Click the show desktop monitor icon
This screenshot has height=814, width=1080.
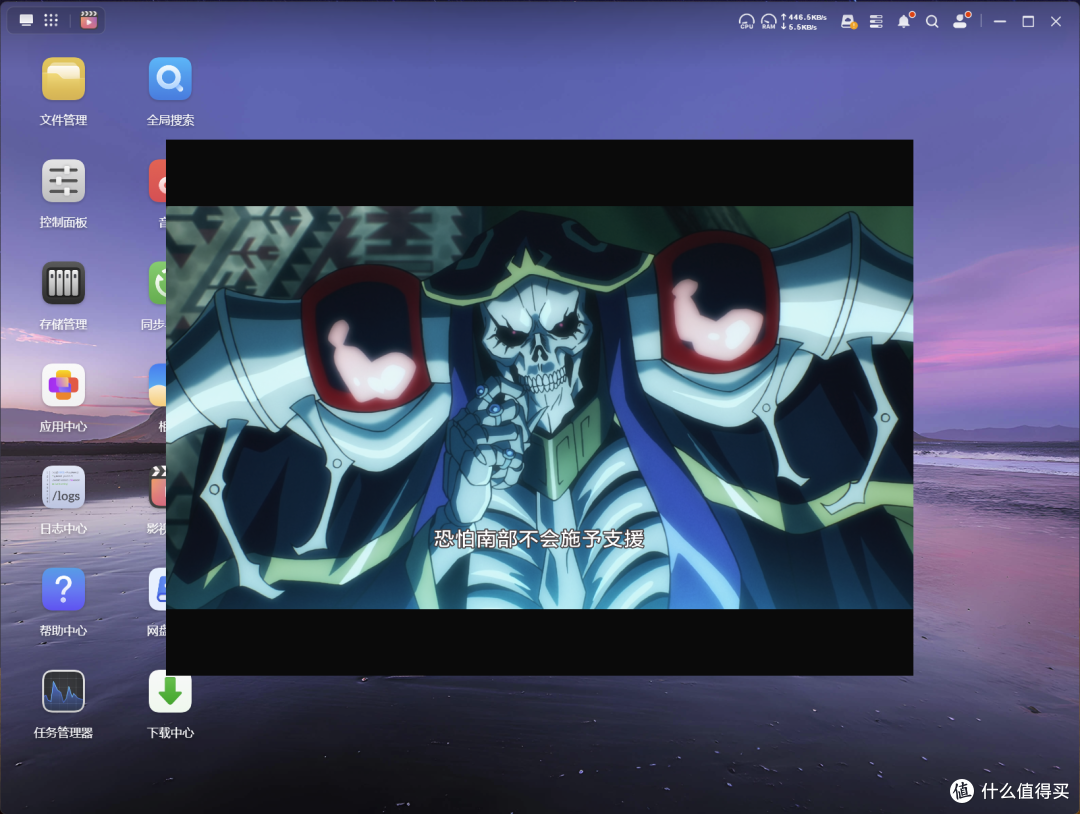pos(26,20)
